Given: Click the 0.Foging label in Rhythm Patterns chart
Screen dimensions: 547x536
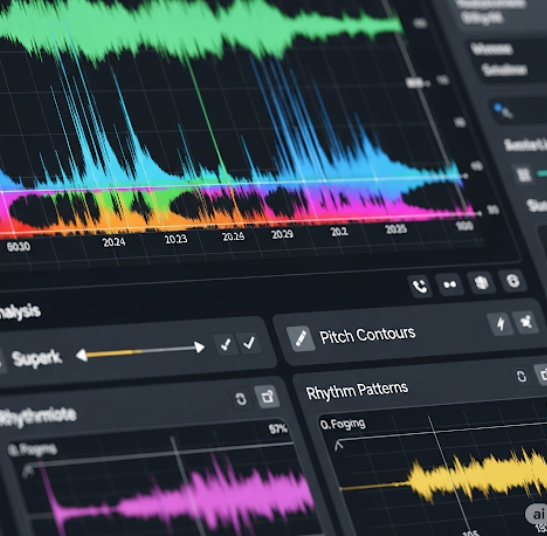Looking at the screenshot, I should coord(343,424).
